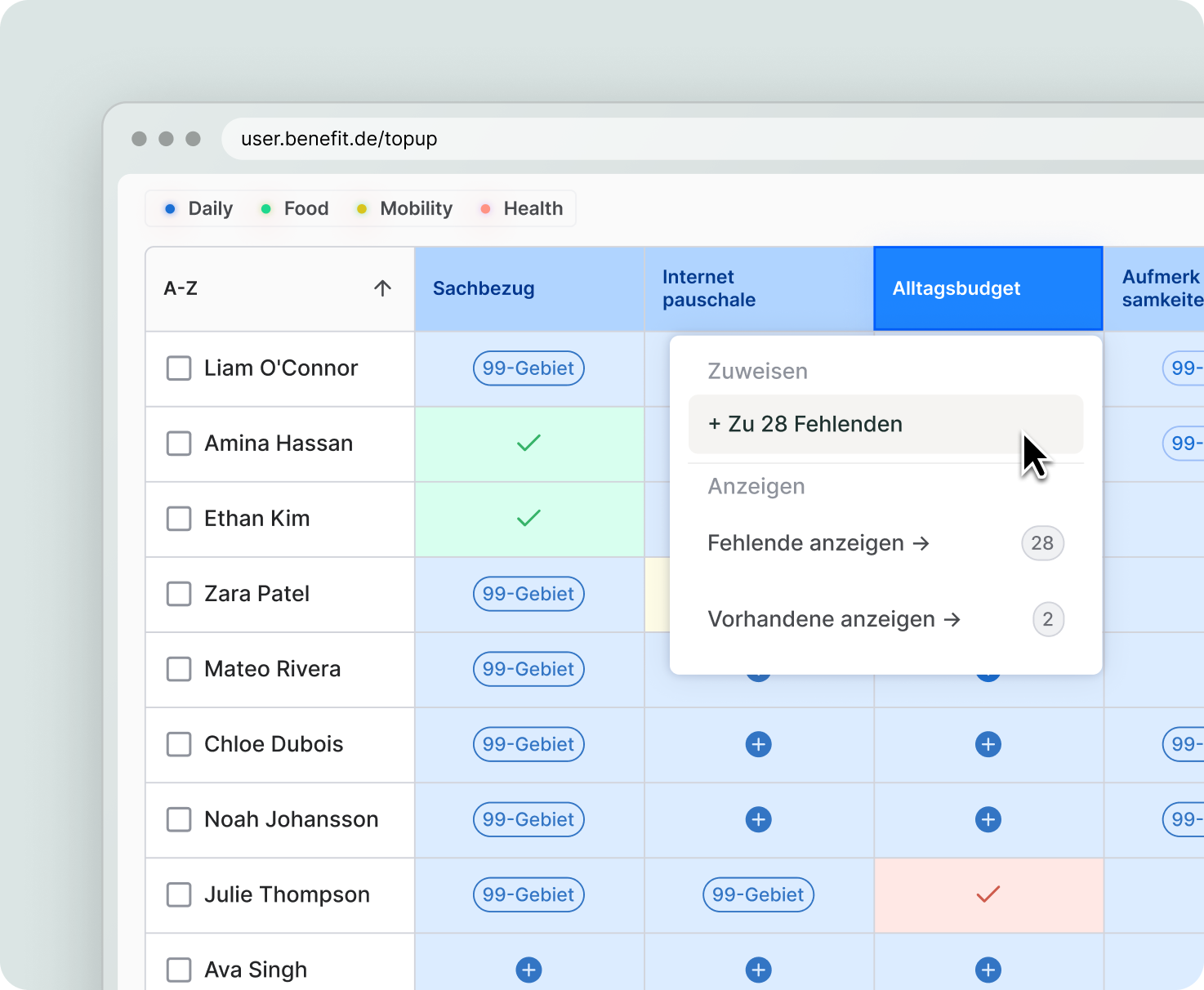
Task: Select Liam O'Connor's checkbox
Action: (179, 368)
